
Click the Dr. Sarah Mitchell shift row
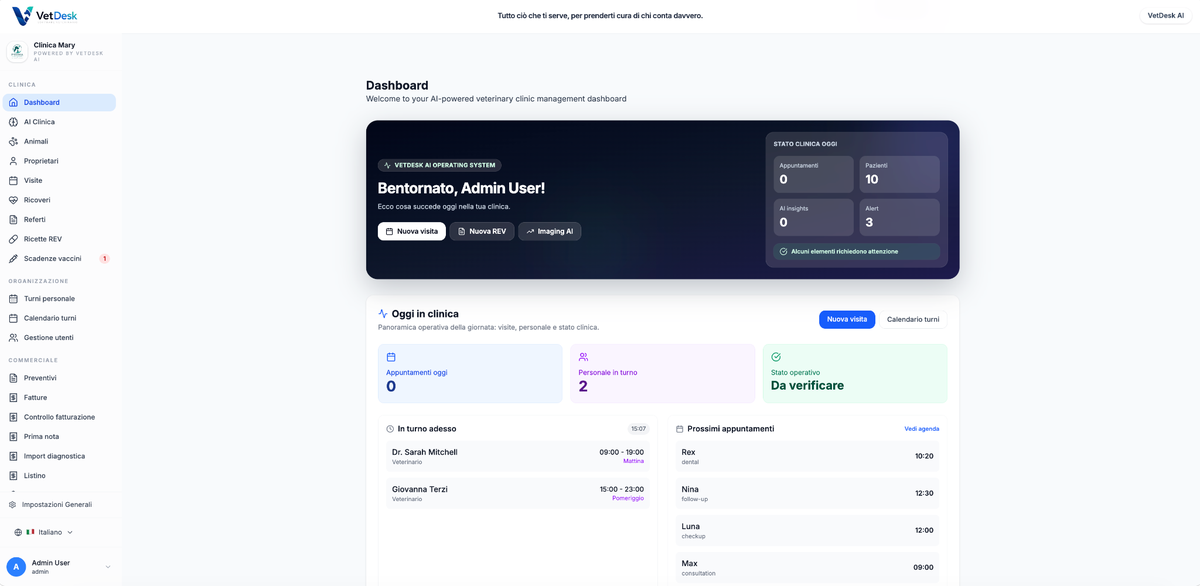(518, 456)
